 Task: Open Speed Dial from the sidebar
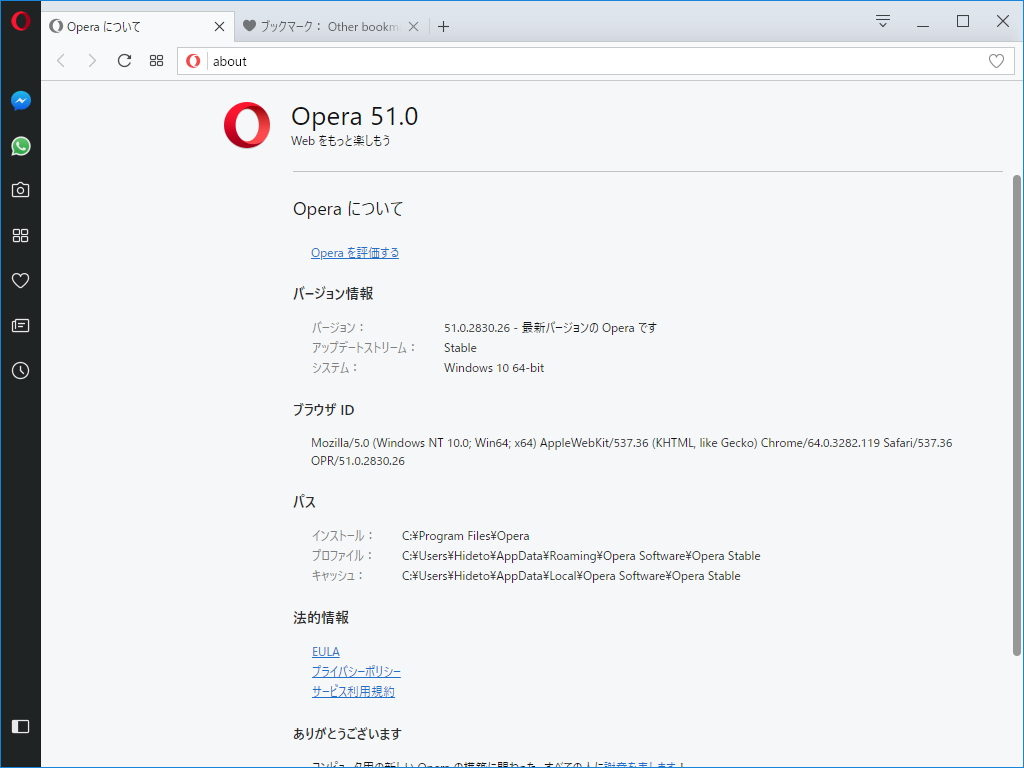tap(20, 235)
